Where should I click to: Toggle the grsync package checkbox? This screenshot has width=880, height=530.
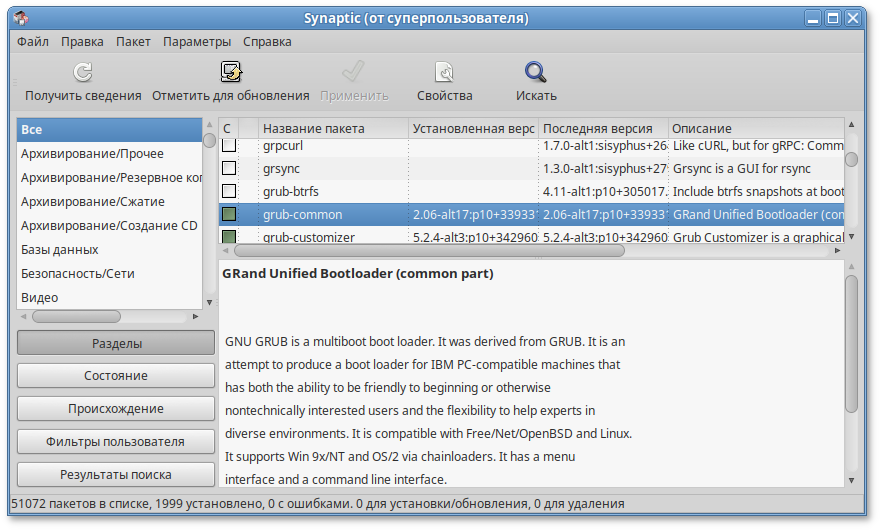[x=229, y=168]
